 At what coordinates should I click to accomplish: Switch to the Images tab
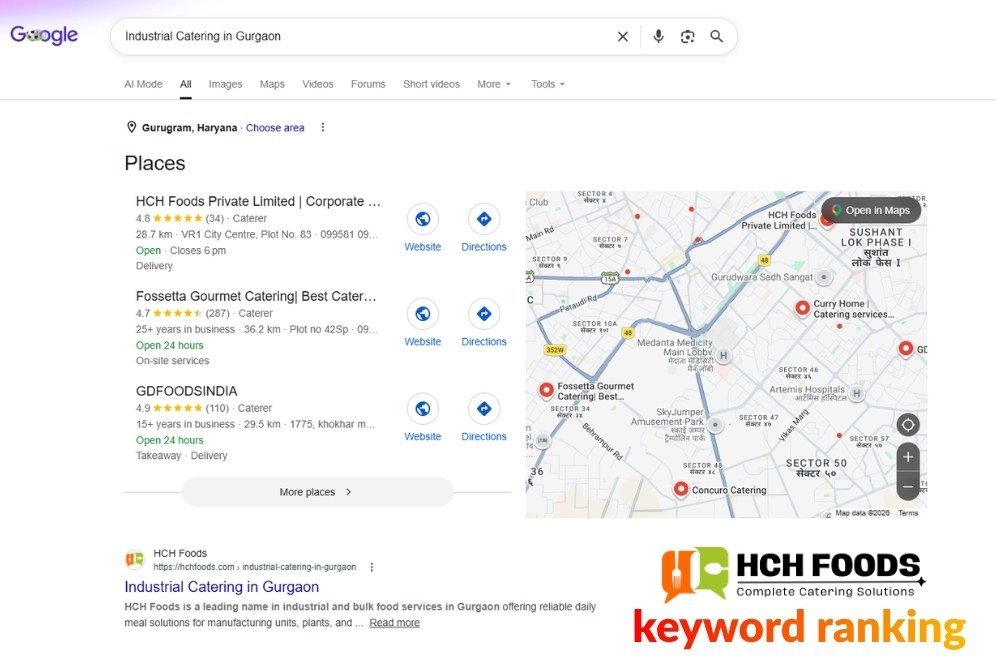click(x=225, y=84)
